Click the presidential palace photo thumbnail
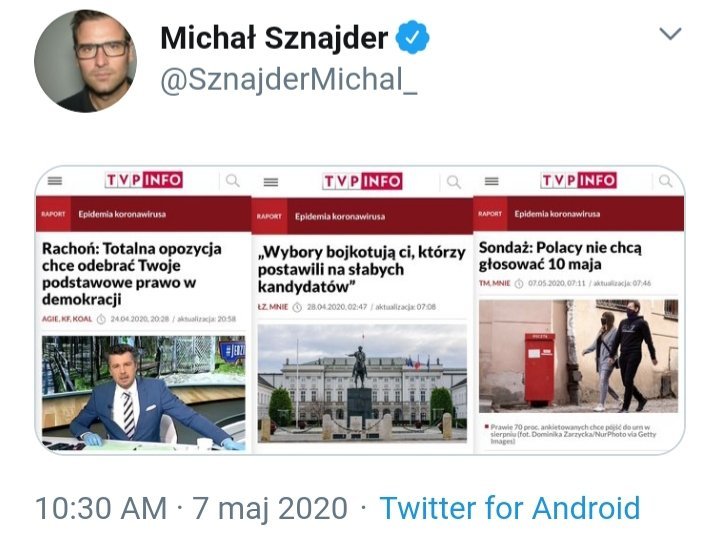Image resolution: width=720 pixels, height=540 pixels. (x=362, y=383)
